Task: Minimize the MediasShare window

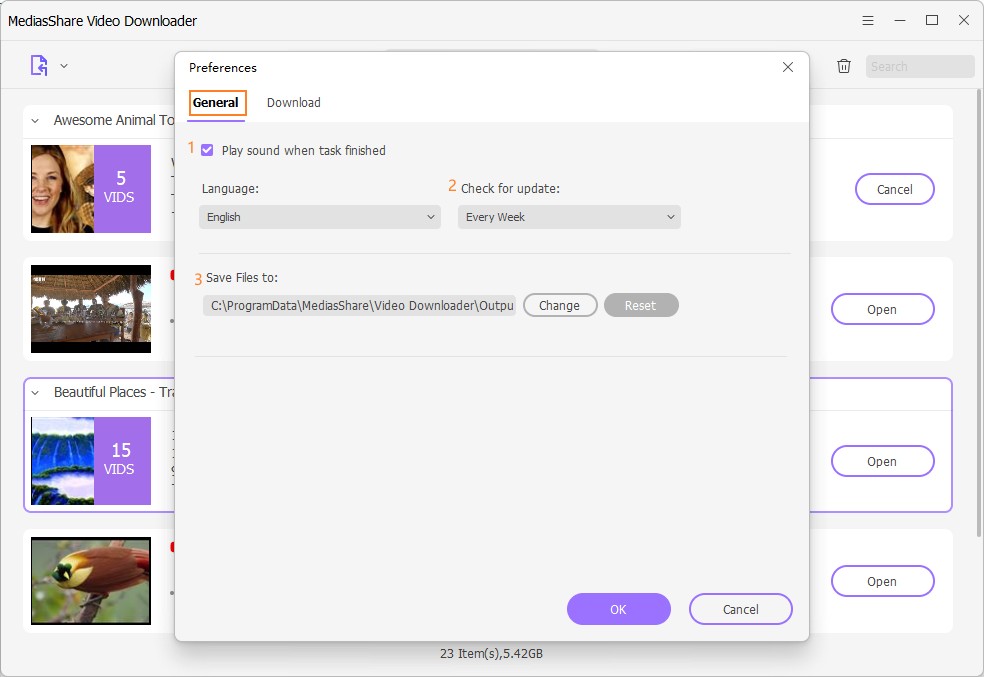Action: 900,20
